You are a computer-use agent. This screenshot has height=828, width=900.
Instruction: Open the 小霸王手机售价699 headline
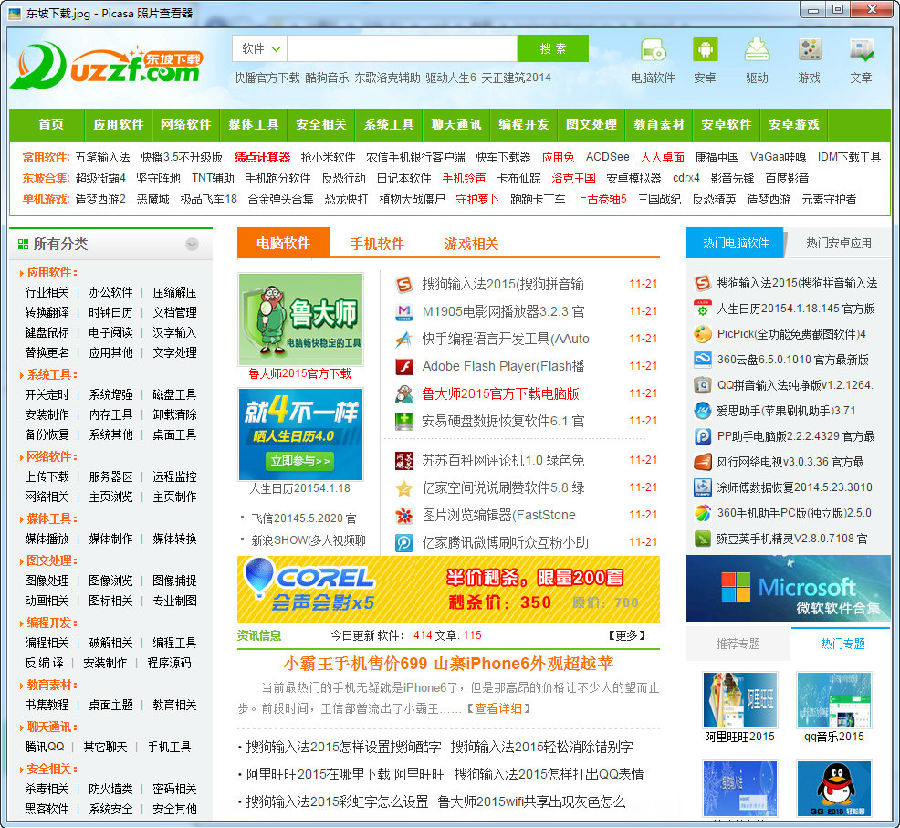448,663
